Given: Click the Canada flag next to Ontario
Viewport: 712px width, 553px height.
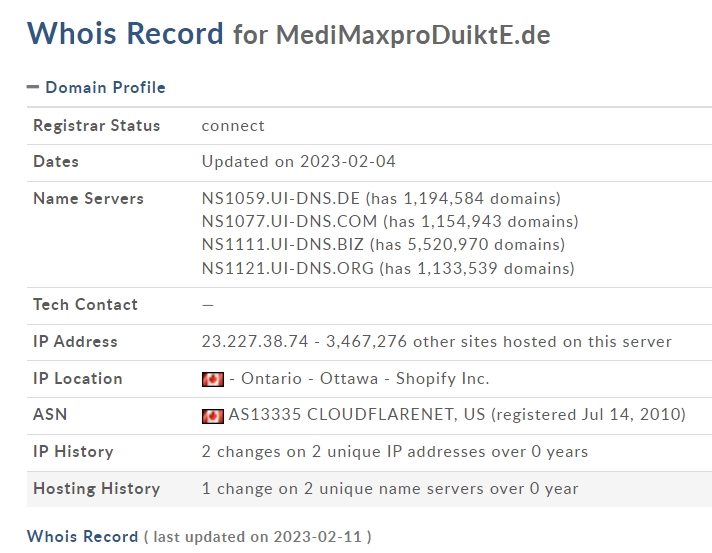Looking at the screenshot, I should pyautogui.click(x=213, y=379).
